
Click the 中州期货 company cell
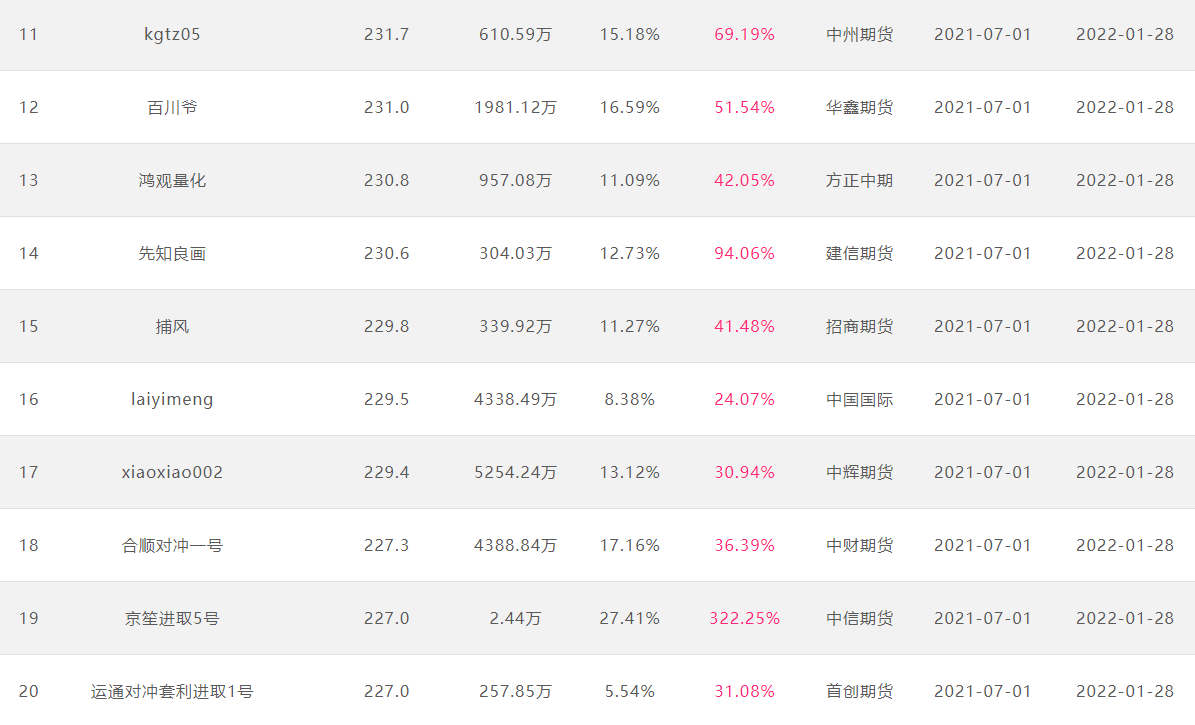pos(860,34)
